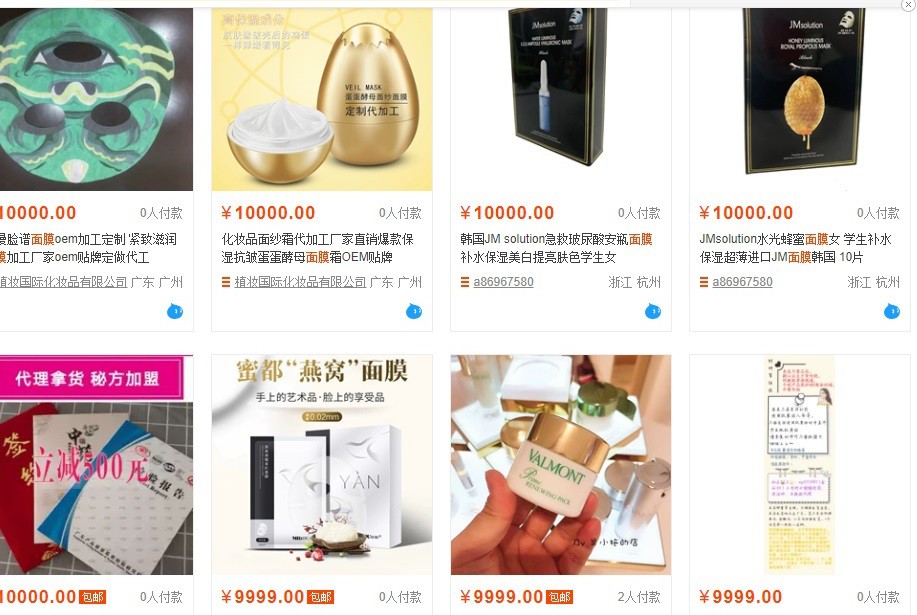The image size is (917, 615).
Task: Click the blue chat icon on the green opera mask card
Action: 175,312
